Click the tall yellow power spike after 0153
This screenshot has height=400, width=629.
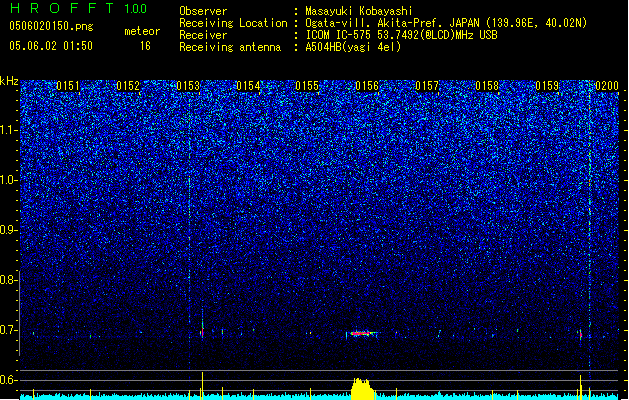(x=202, y=386)
